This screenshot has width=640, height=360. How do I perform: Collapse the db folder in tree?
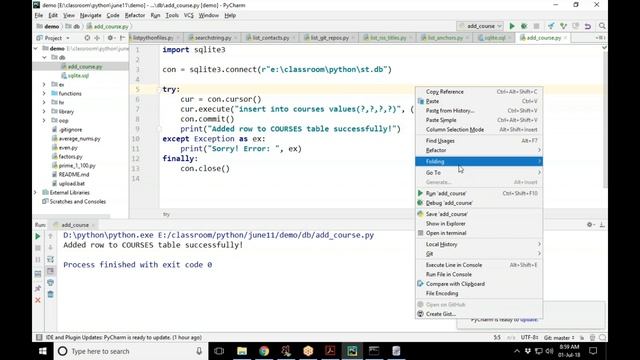pyautogui.click(x=44, y=58)
